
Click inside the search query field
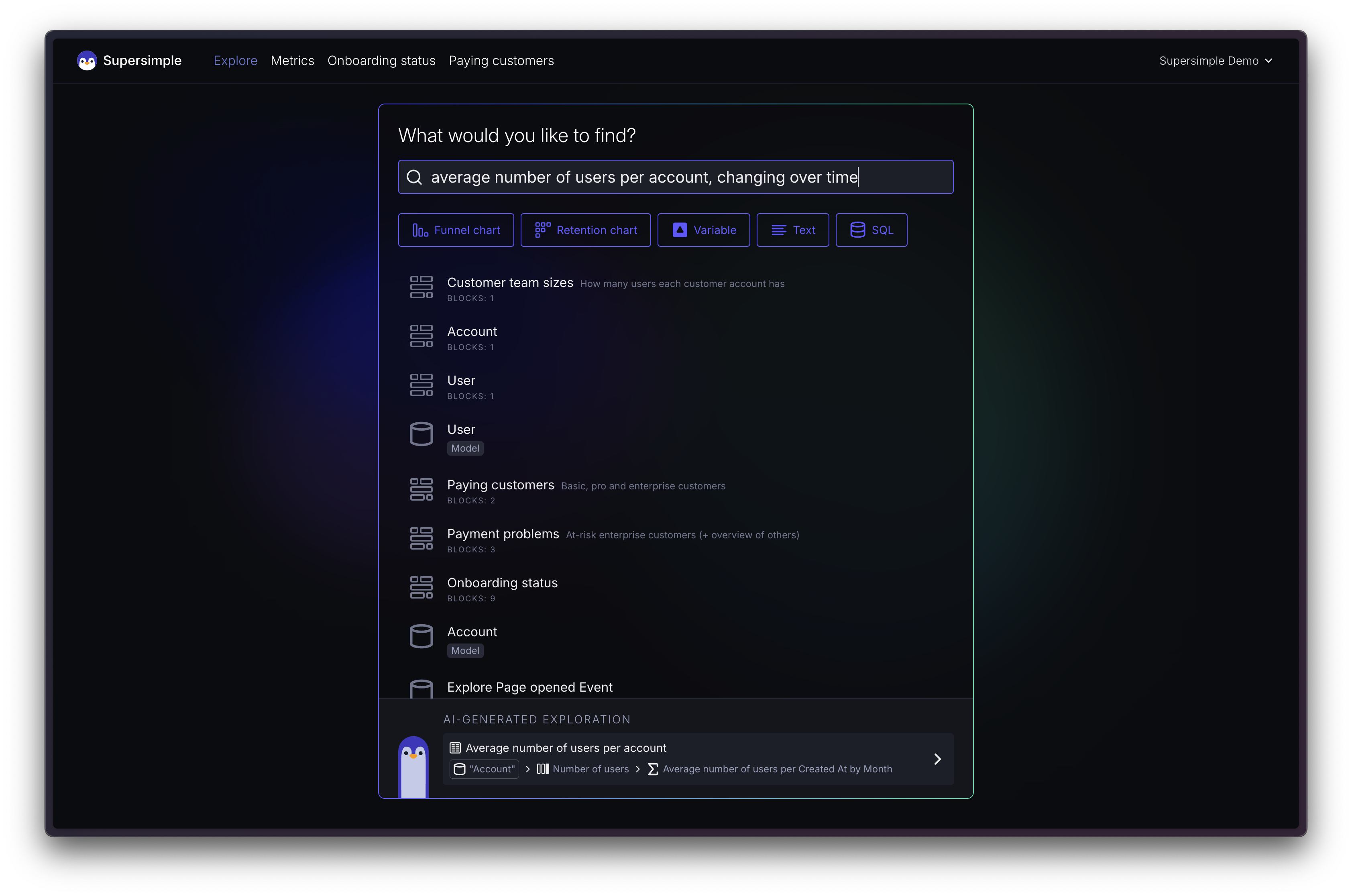point(674,177)
